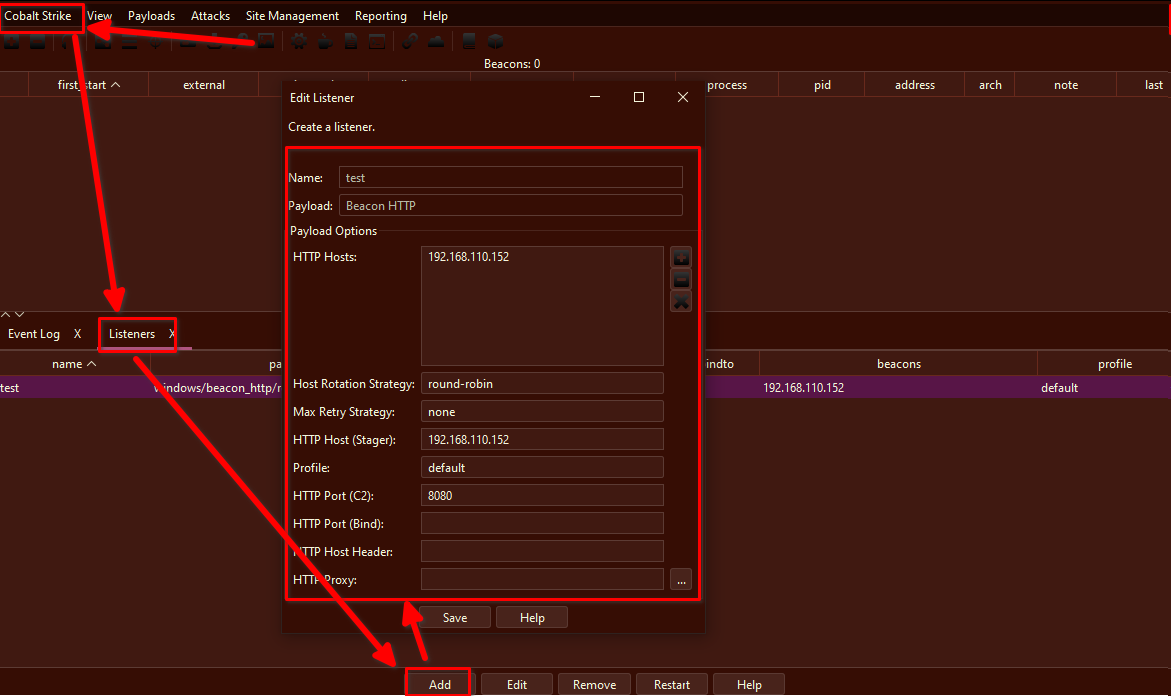Switch to the Event Log tab
Viewport: 1171px width, 696px height.
point(34,334)
